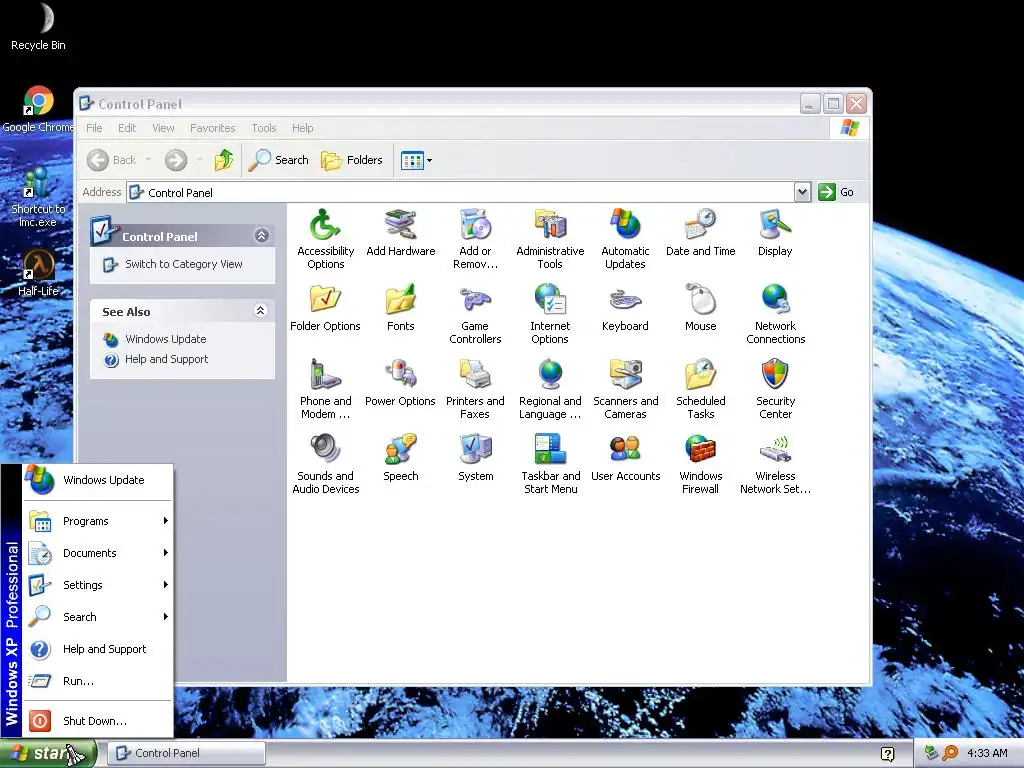Collapse the Control Panel sidebar section
The height and width of the screenshot is (768, 1024).
(x=262, y=236)
